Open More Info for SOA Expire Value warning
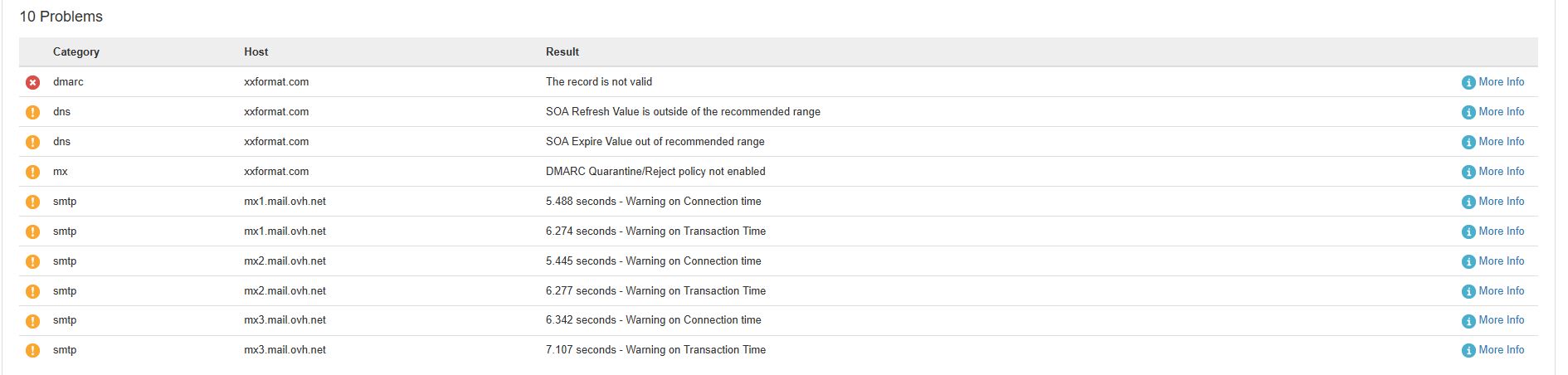Viewport: 1568px width, 375px height. tap(1501, 142)
